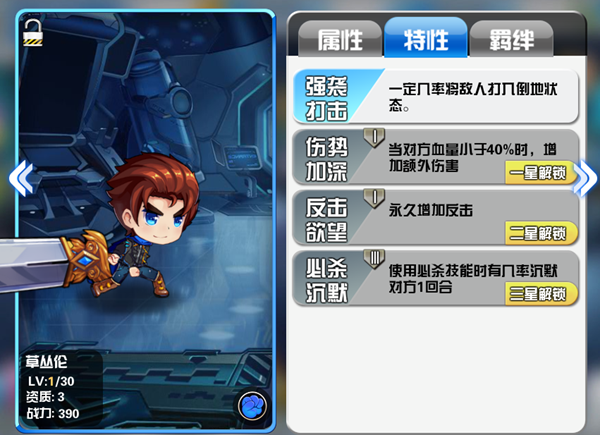Tap the 一星解锁 unlock button
Viewport: 600px width, 435px height.
(541, 173)
